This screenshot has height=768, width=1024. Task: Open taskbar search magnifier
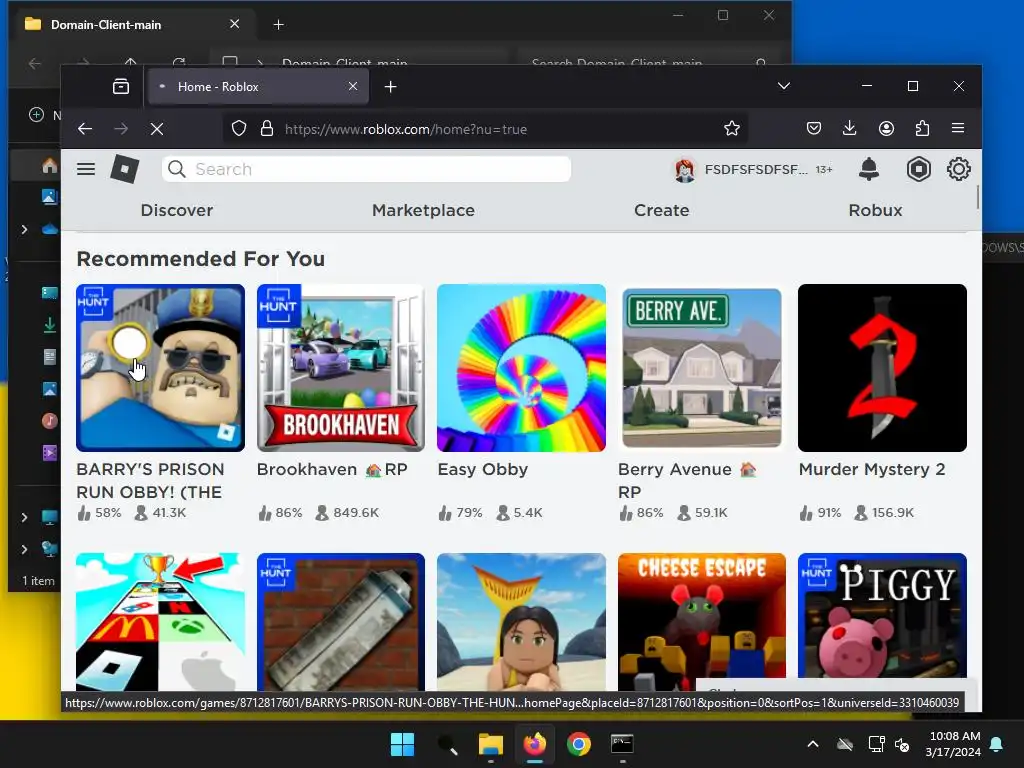(x=447, y=744)
